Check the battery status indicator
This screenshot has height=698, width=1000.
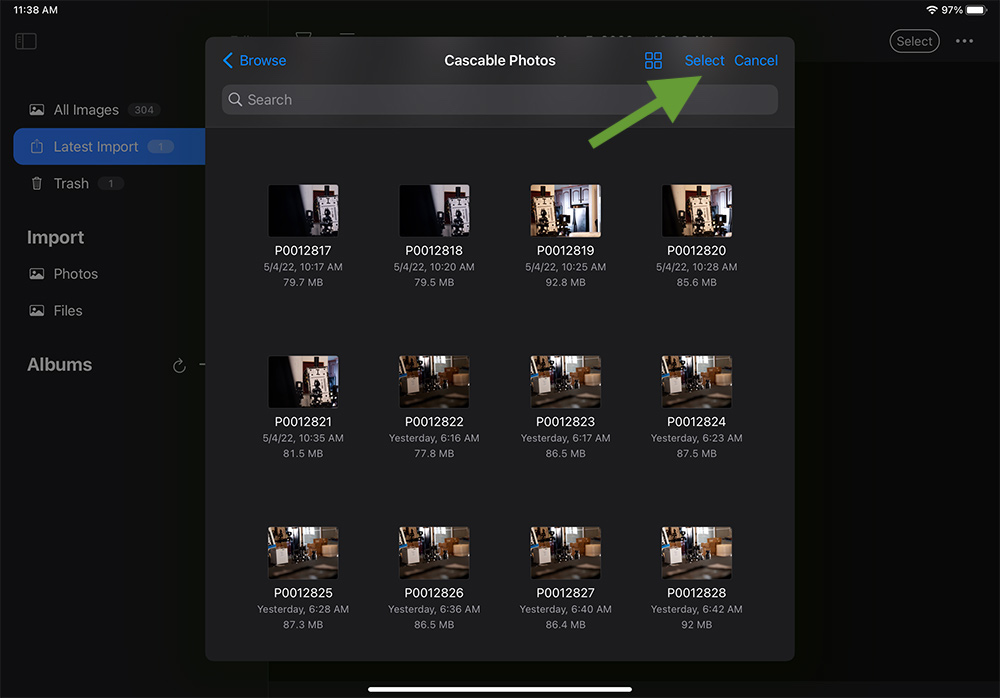coord(976,10)
